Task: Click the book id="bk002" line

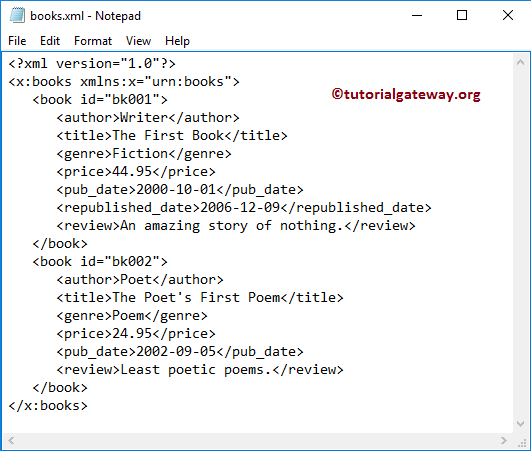Action: 100,261
